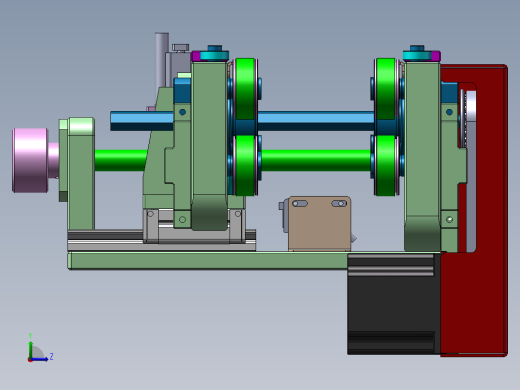This screenshot has width=520, height=390.
Task: Select the lower left green roller
Action: [245, 165]
